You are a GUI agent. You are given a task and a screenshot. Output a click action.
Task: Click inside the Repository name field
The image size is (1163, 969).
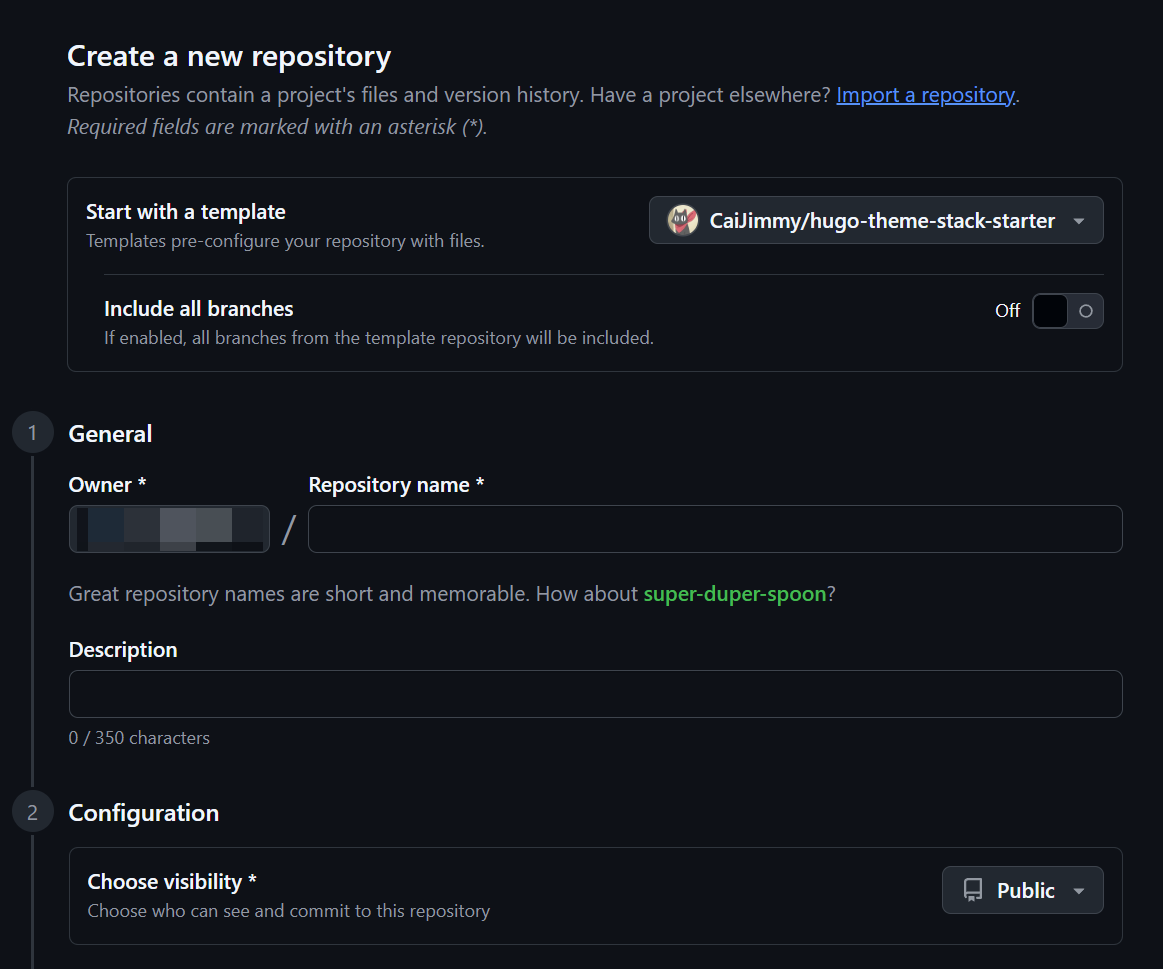click(x=715, y=528)
